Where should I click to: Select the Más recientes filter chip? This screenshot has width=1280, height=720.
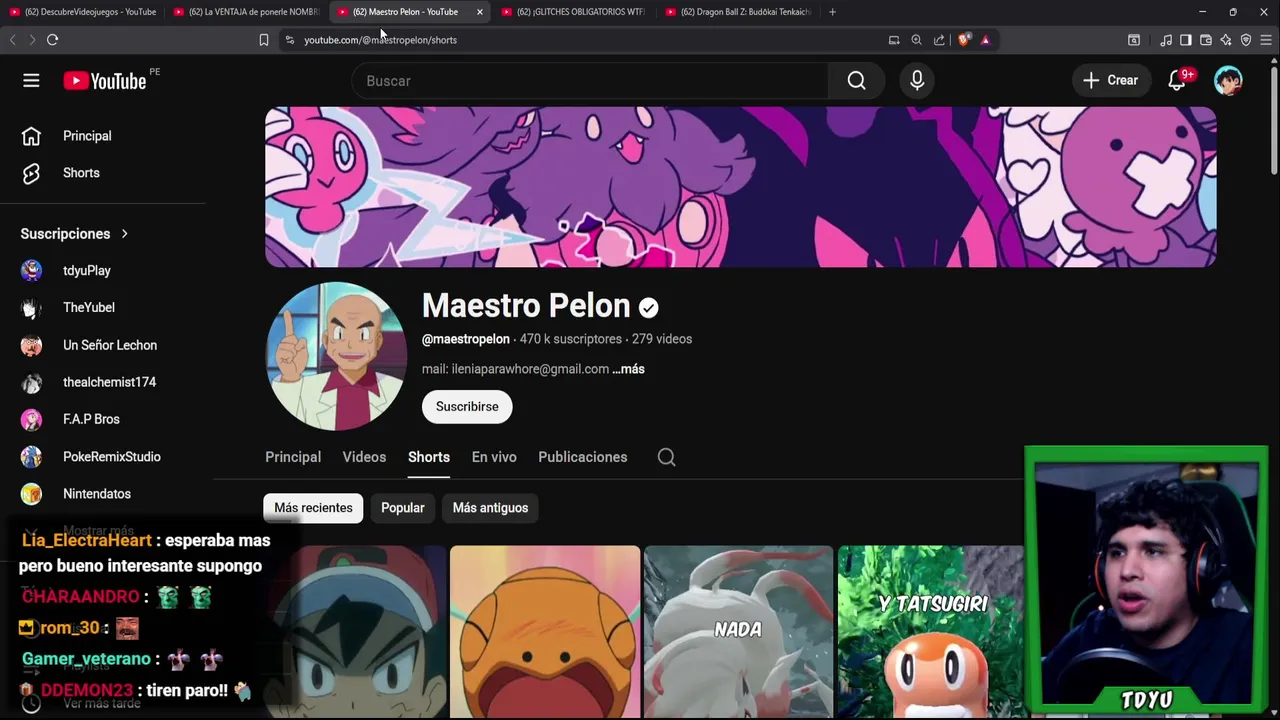[x=313, y=508]
